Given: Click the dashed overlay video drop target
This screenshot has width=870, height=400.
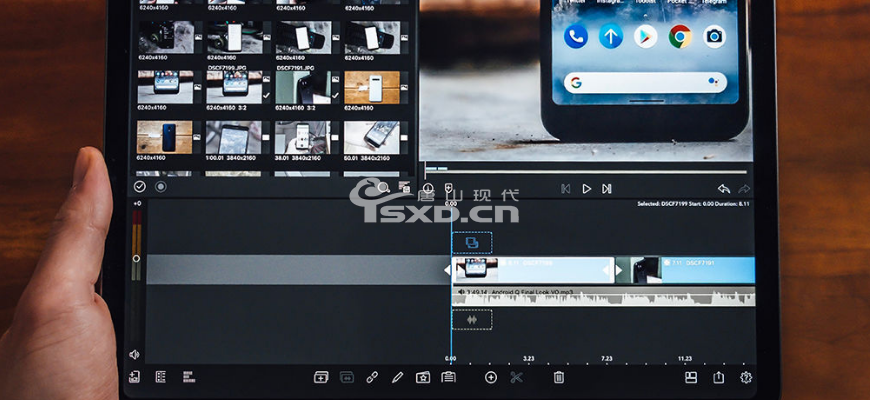Looking at the screenshot, I should point(472,242).
